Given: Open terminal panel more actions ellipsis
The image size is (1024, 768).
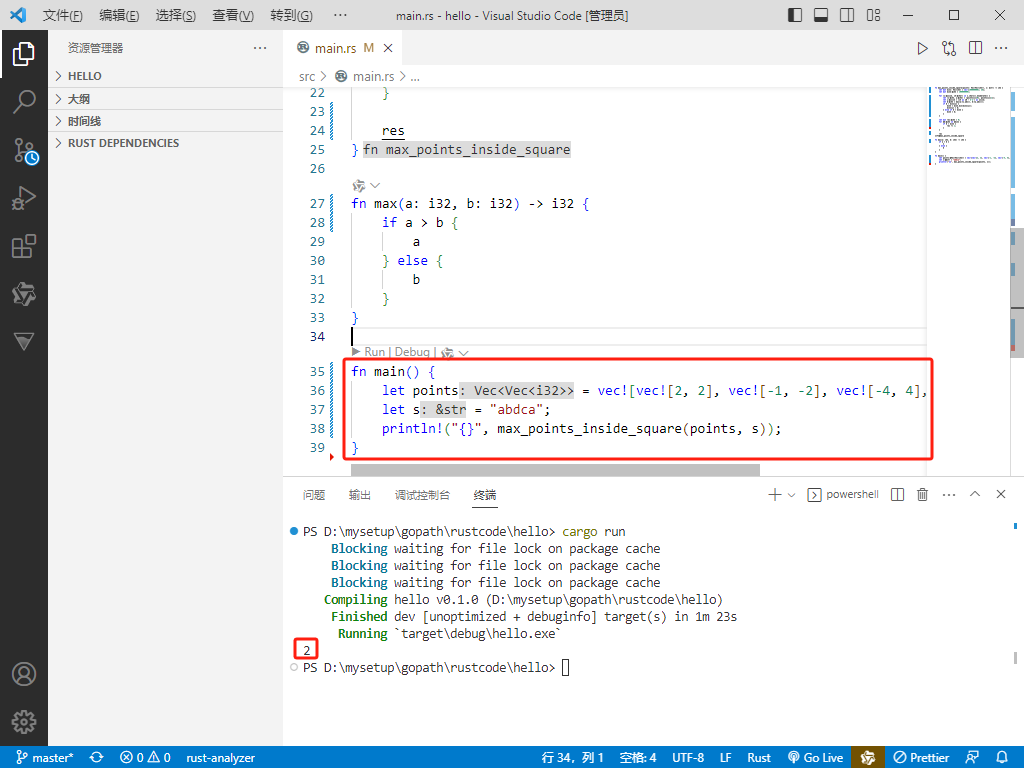Looking at the screenshot, I should click(x=949, y=494).
